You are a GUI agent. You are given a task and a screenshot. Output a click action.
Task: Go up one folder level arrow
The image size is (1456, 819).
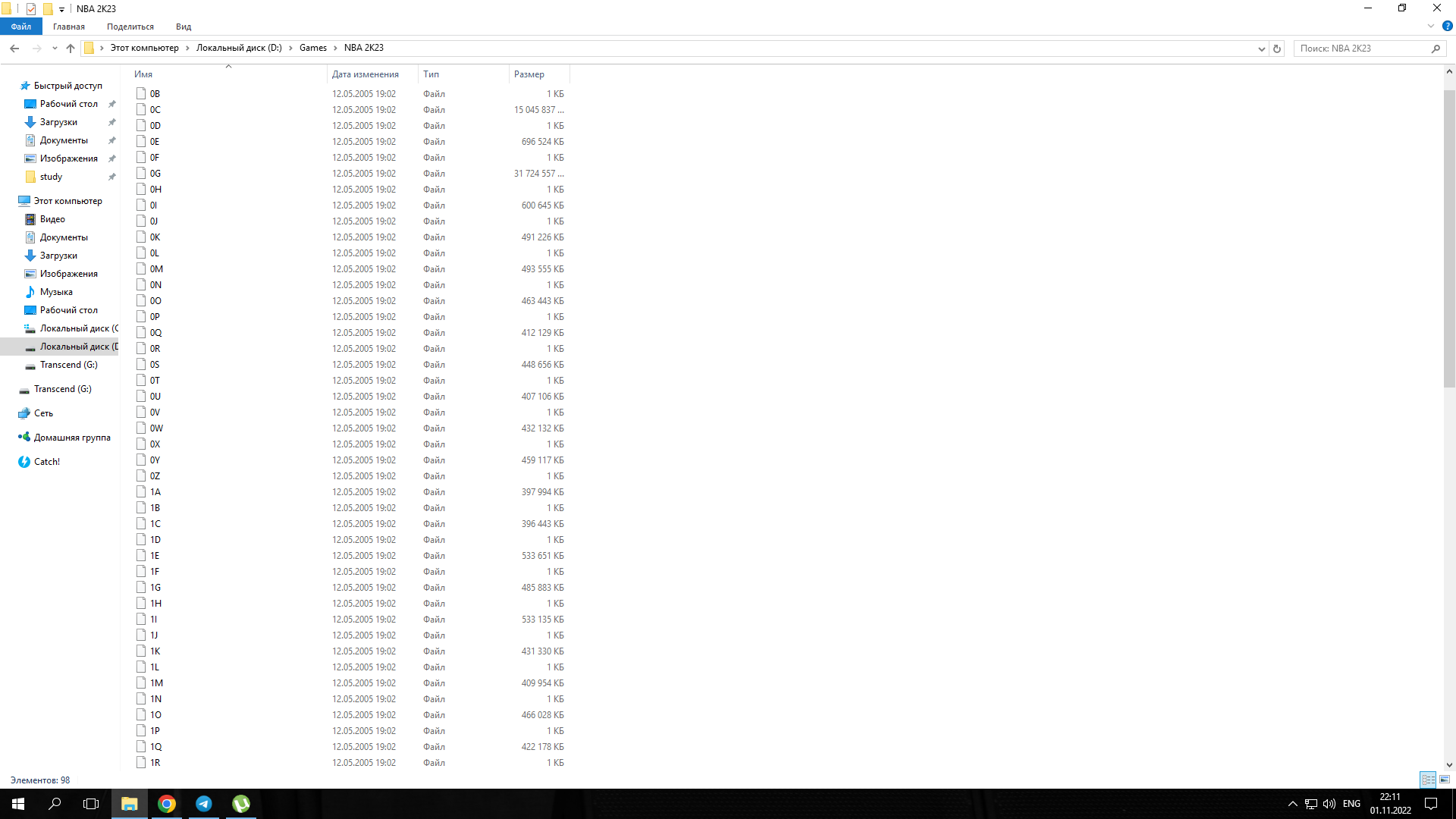pos(71,49)
